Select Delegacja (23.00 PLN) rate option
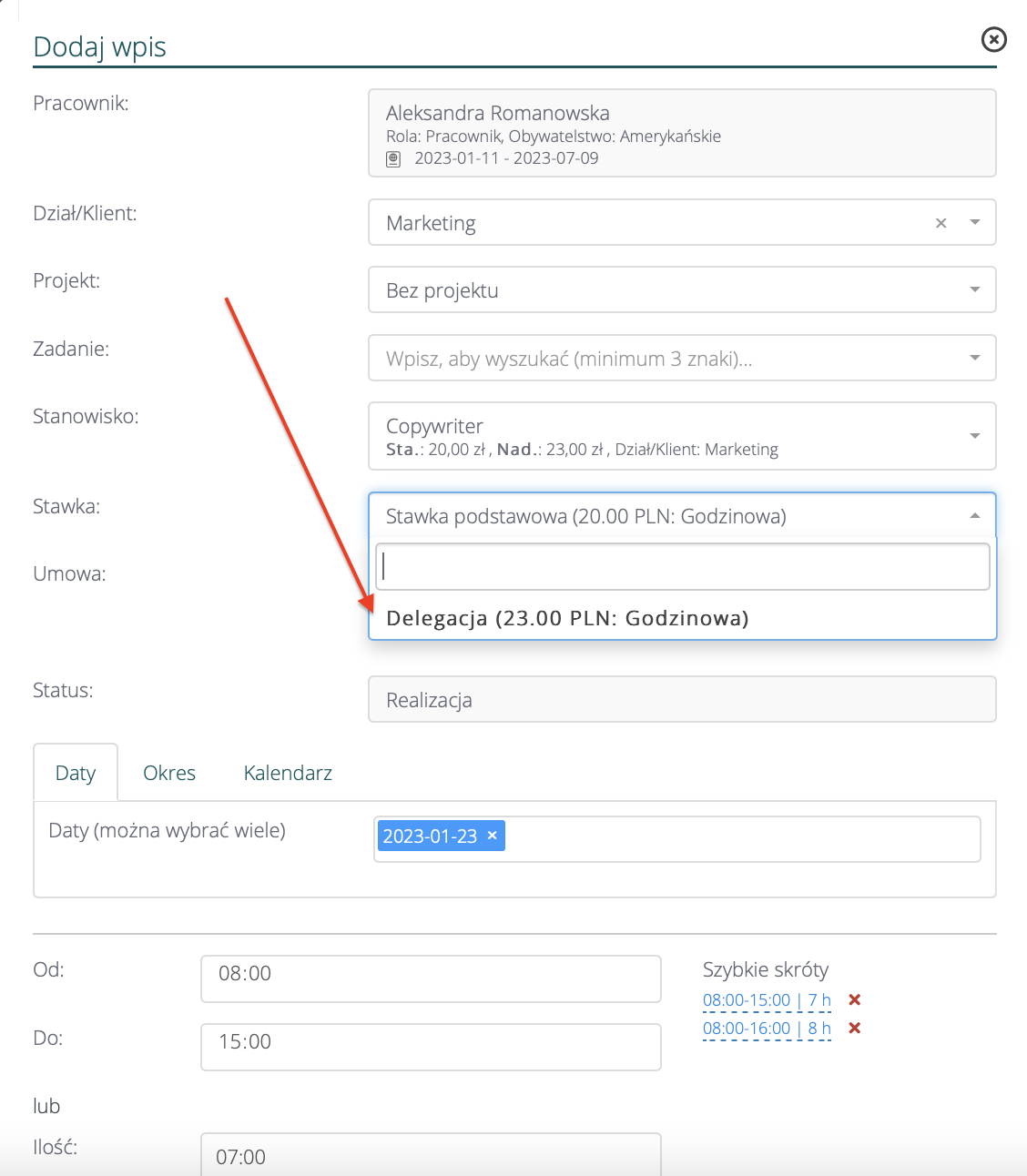 coord(567,618)
